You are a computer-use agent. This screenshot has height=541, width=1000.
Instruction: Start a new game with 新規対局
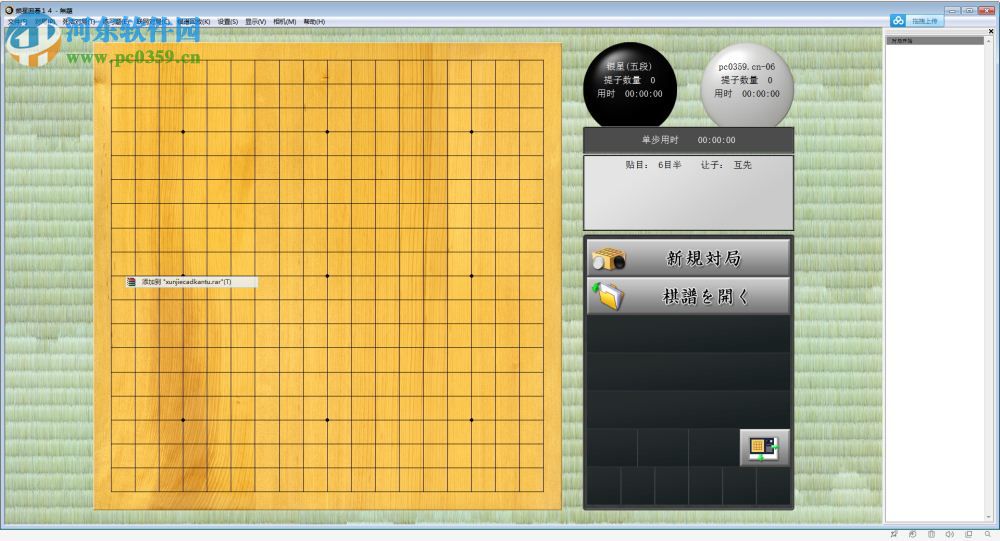pos(688,258)
